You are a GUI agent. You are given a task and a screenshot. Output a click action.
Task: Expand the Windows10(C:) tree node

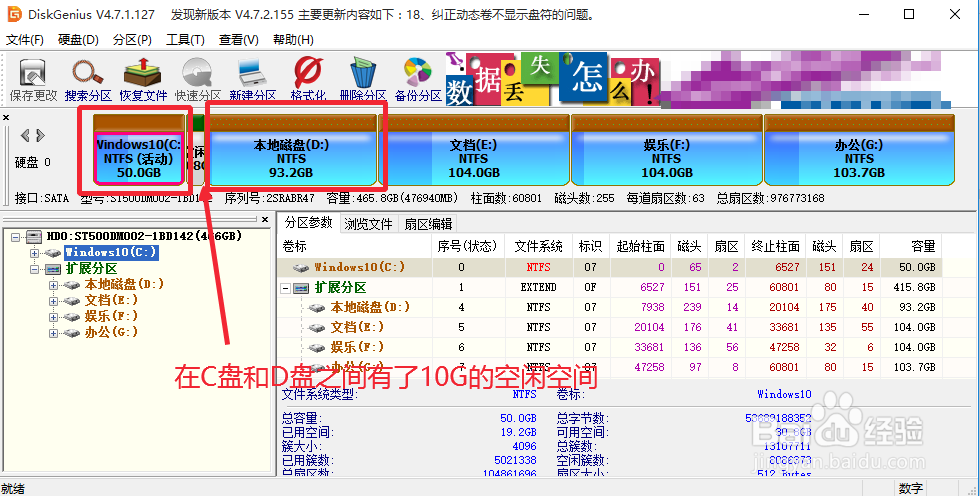pyautogui.click(x=34, y=253)
